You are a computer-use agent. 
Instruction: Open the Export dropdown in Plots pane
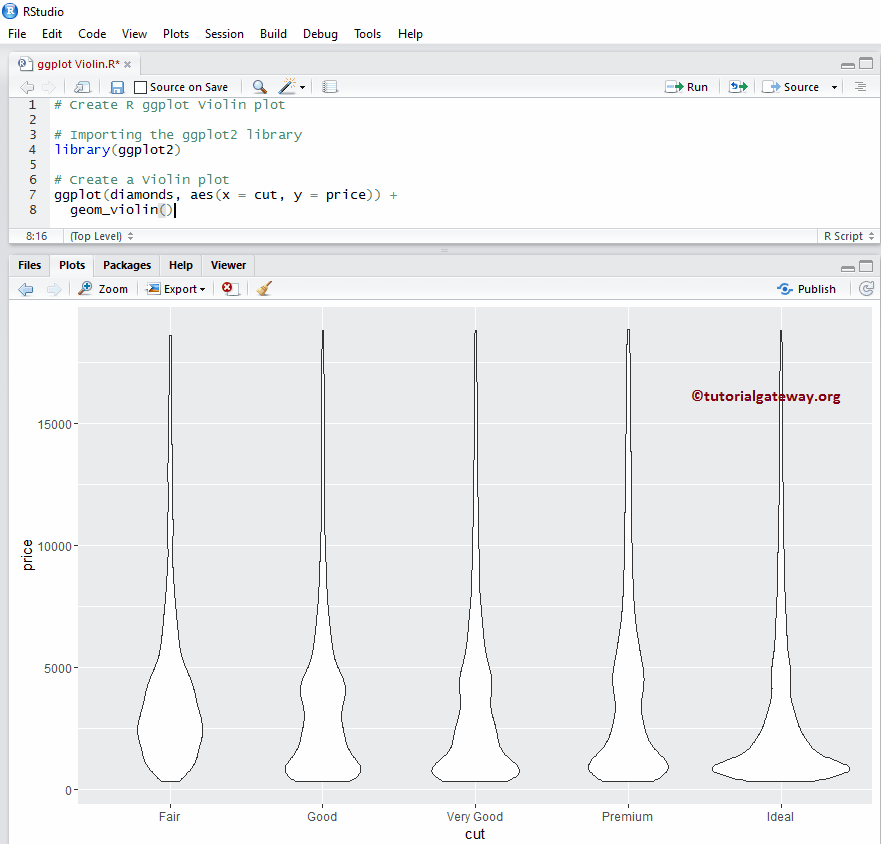click(176, 289)
